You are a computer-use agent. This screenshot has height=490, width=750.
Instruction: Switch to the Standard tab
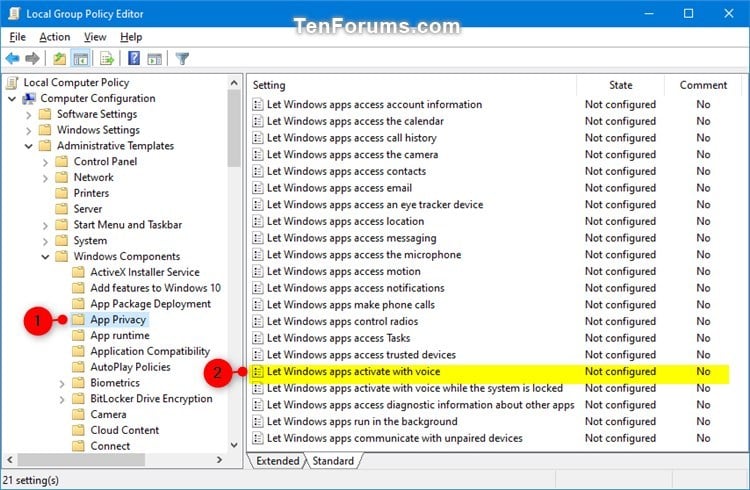pos(333,461)
